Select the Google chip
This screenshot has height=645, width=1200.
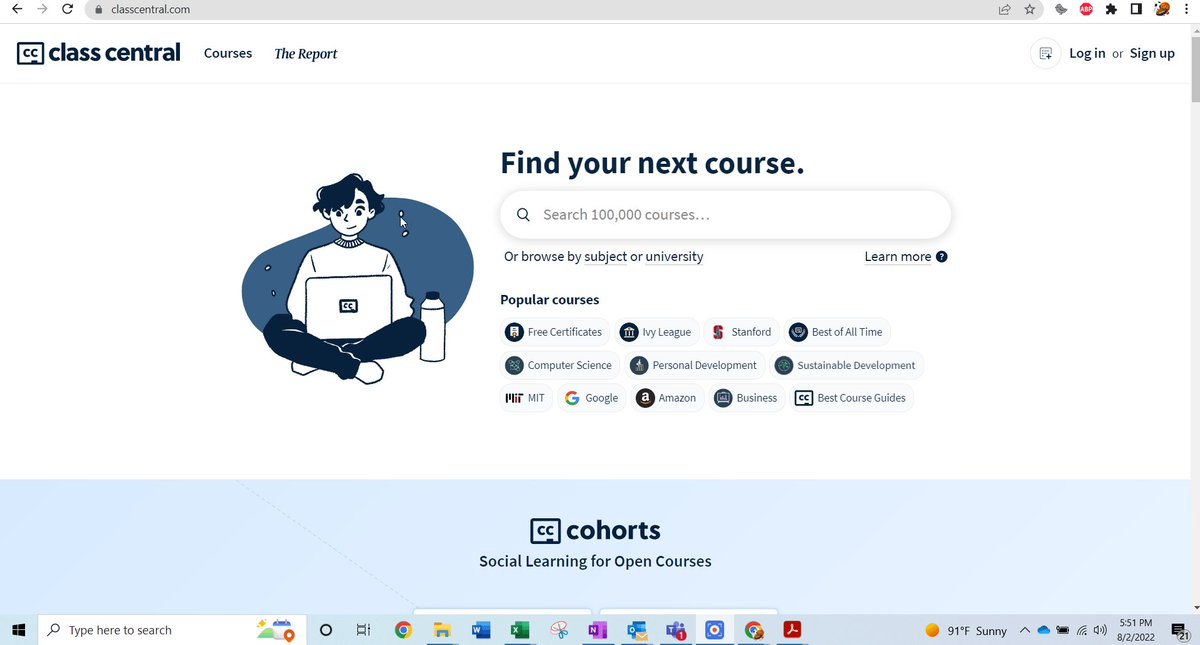[x=592, y=398]
